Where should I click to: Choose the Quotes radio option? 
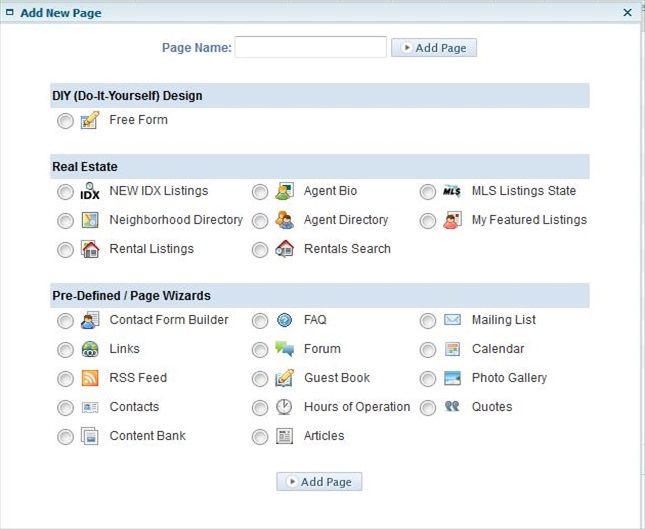point(428,408)
